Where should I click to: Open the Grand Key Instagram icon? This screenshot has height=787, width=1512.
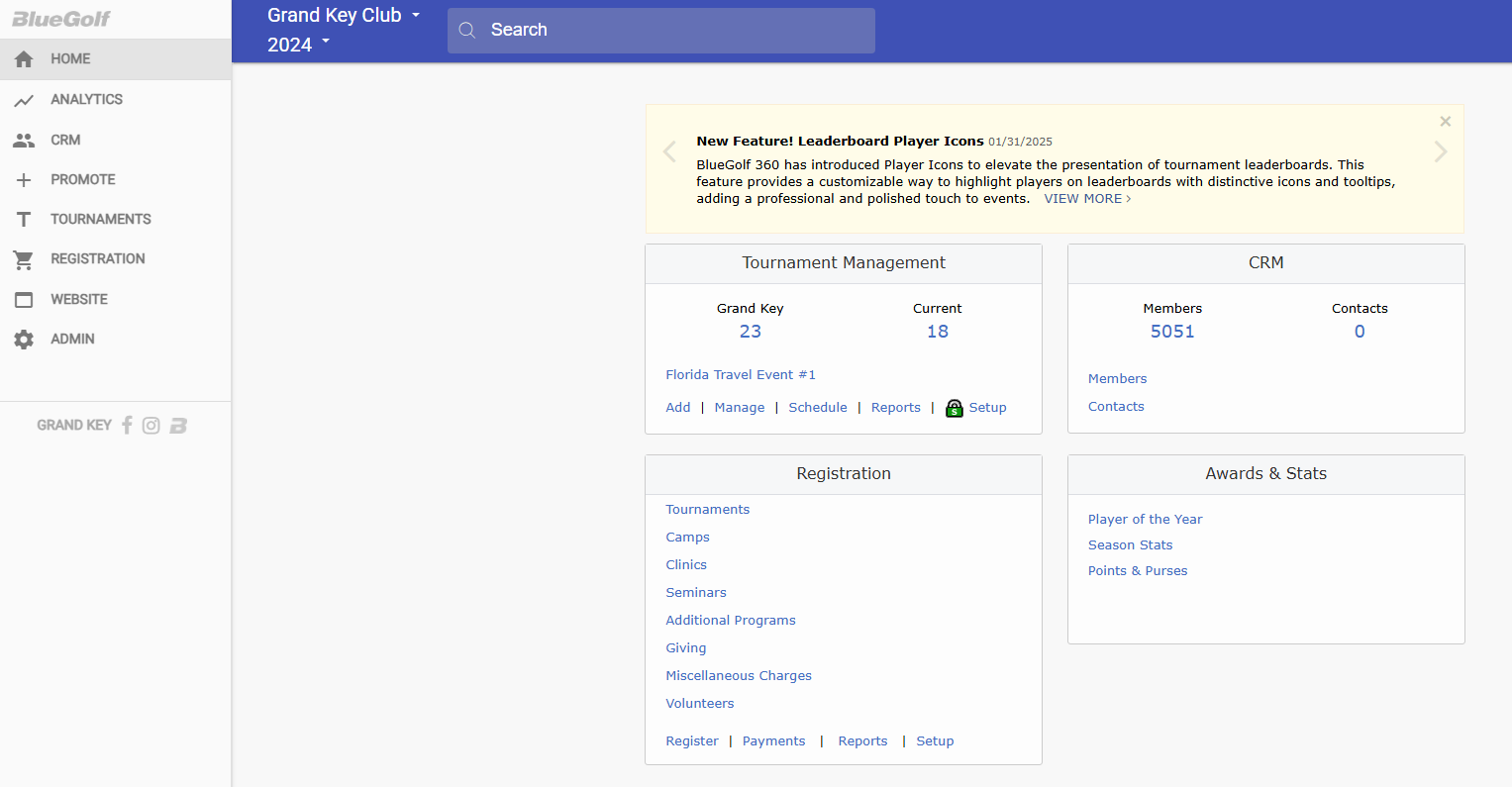coord(151,426)
